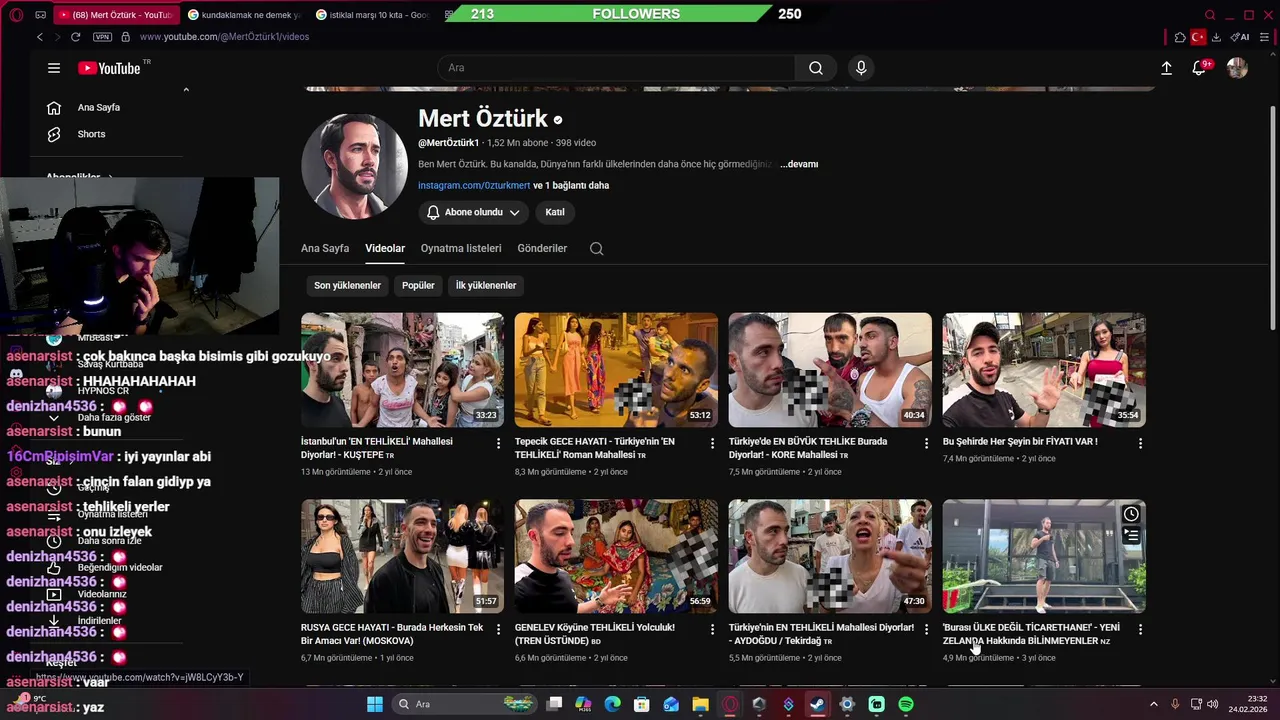Open options menu for Tepecik GECE HAYATI video
1280x720 pixels.
click(713, 443)
